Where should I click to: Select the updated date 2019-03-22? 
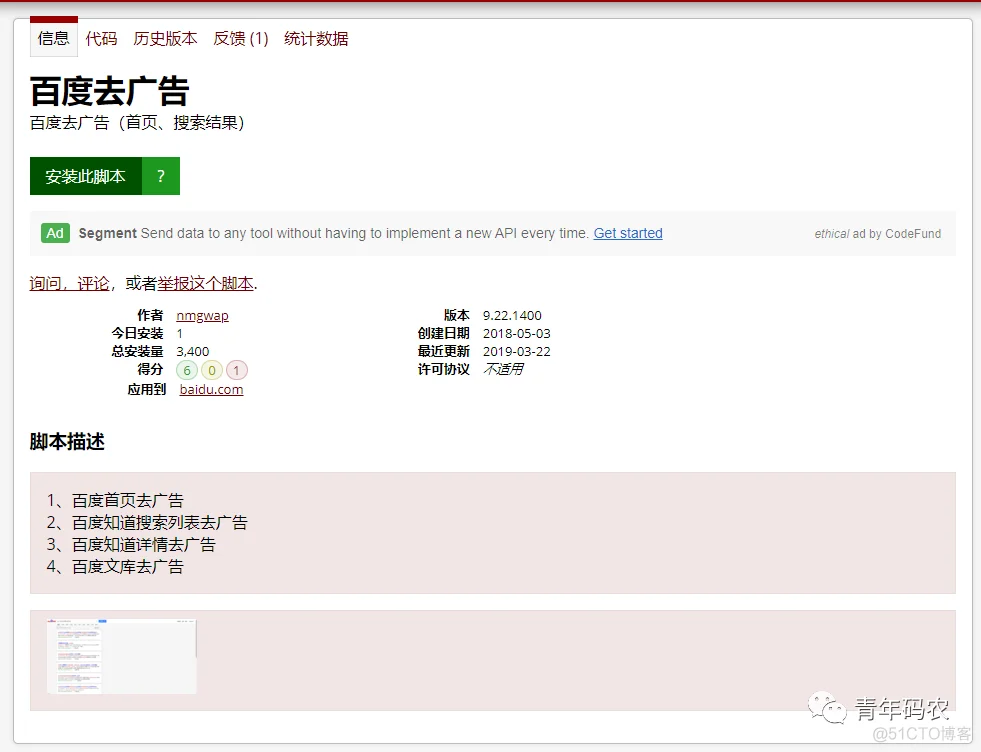[x=516, y=352]
